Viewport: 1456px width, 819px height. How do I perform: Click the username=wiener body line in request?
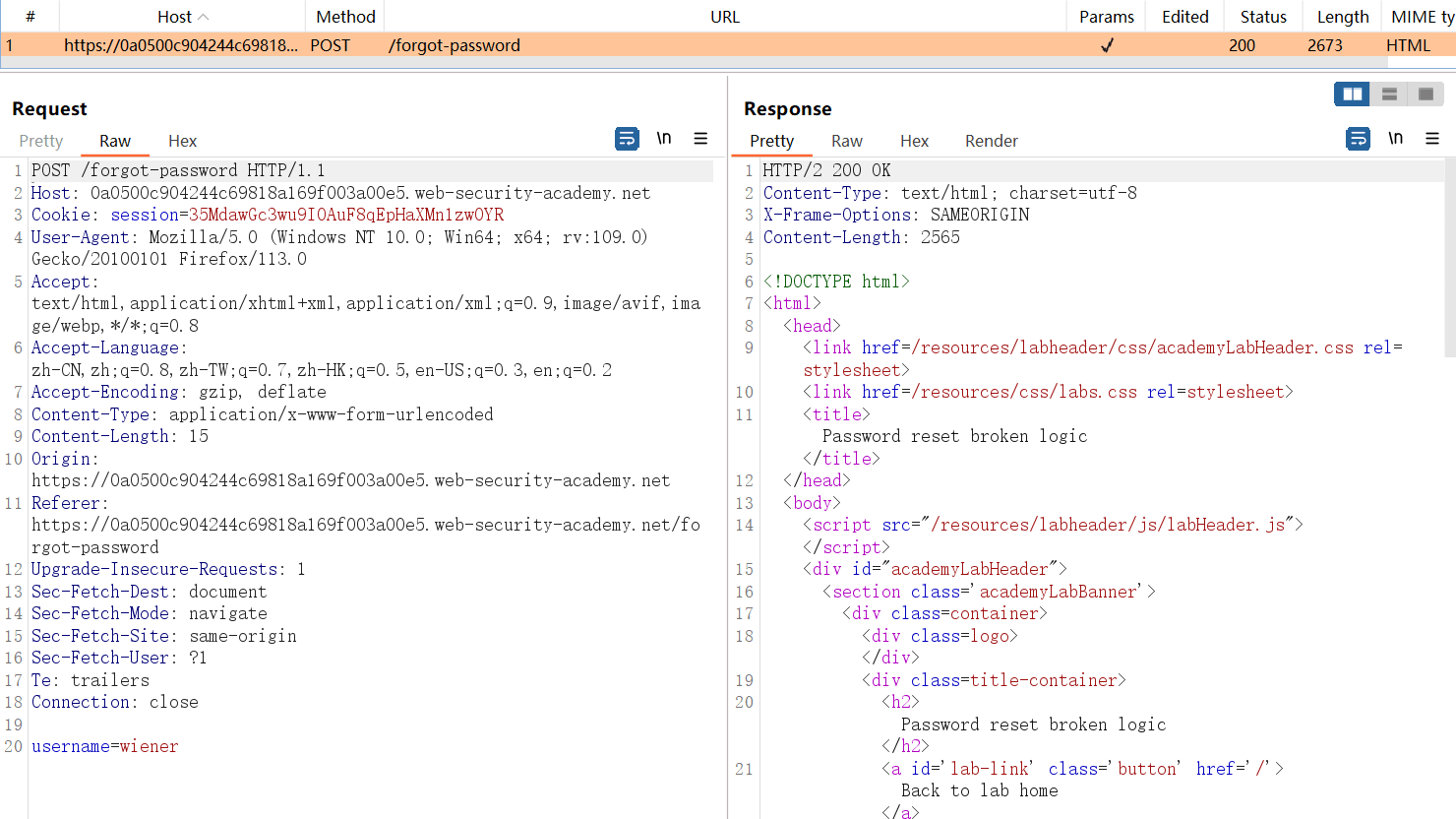pos(105,746)
